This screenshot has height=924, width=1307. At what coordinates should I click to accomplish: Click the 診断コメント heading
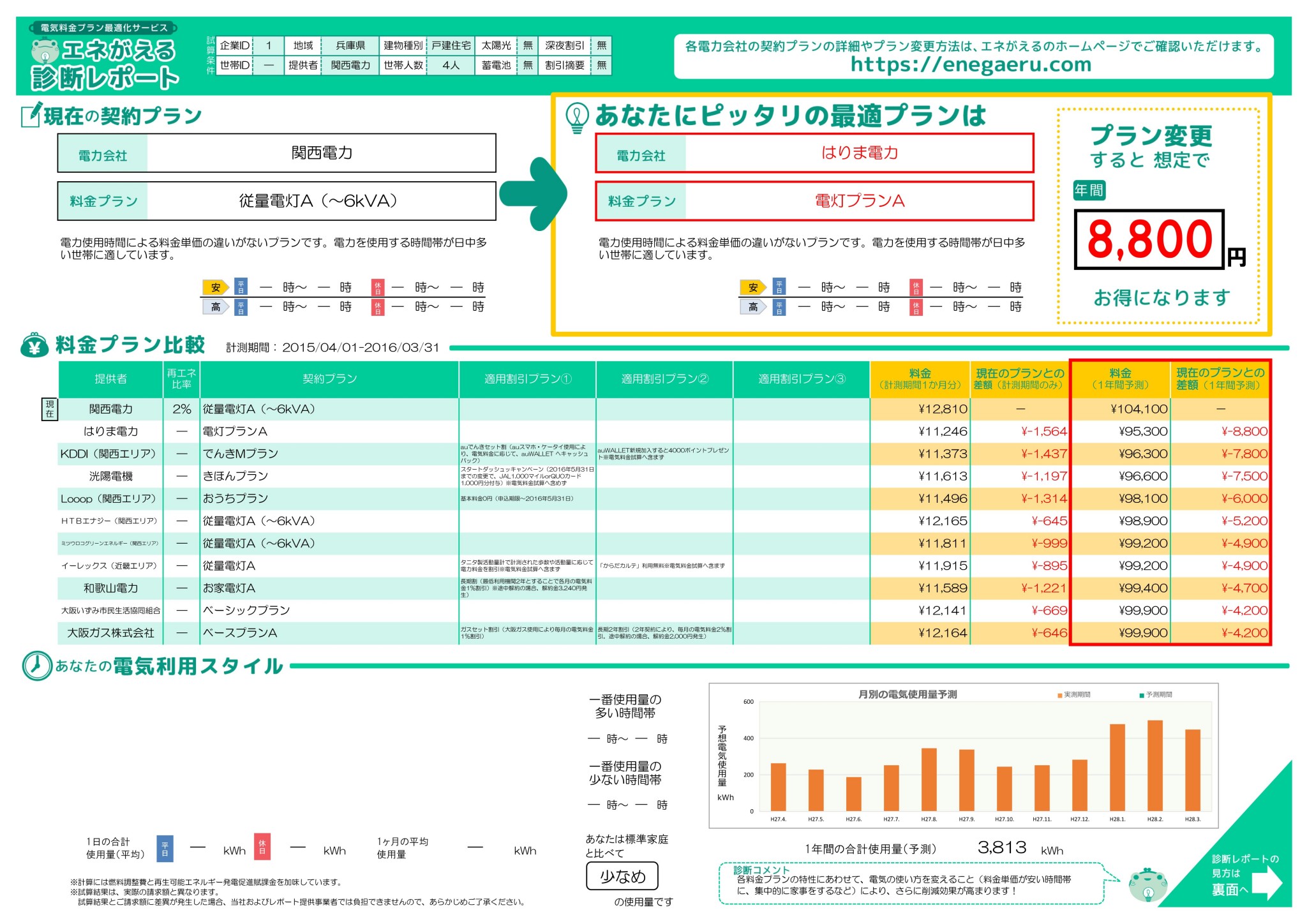pyautogui.click(x=761, y=870)
